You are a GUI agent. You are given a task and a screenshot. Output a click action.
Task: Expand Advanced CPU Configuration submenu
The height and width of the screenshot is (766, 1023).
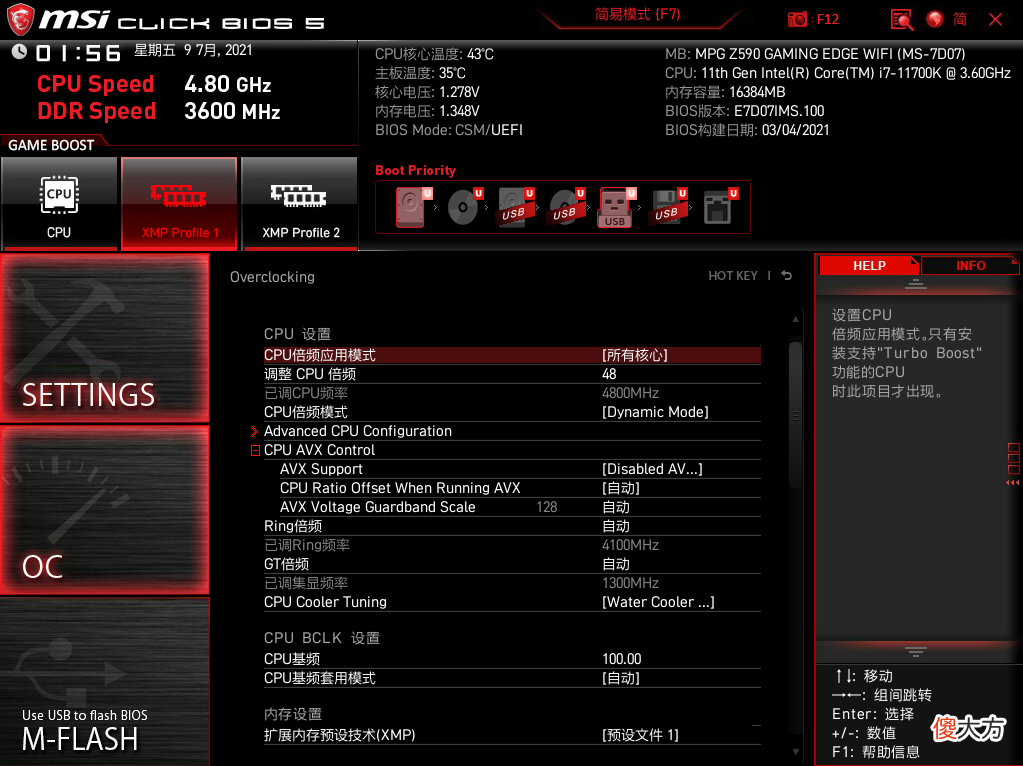tap(358, 431)
